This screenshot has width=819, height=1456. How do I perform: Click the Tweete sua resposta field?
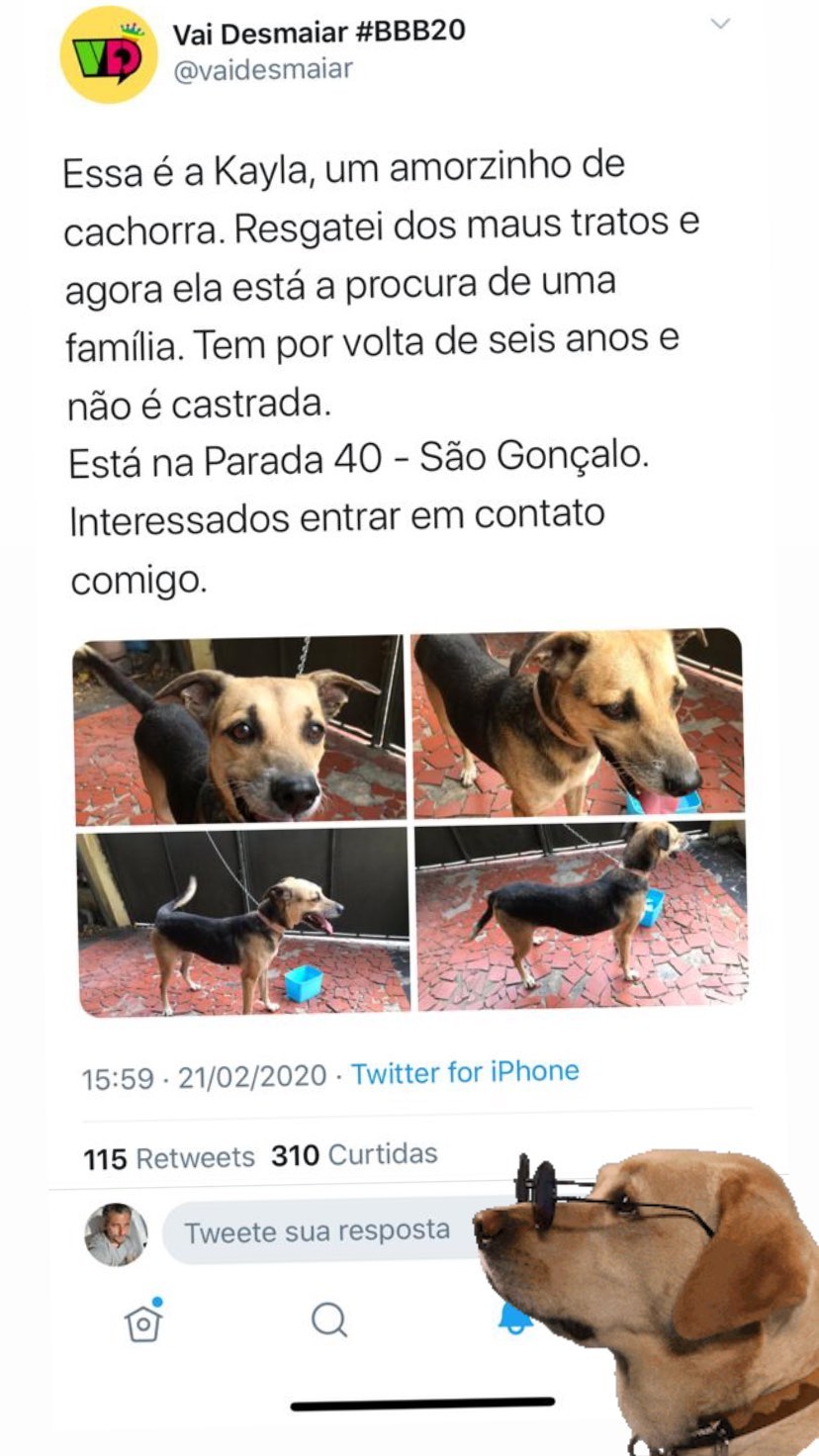(x=326, y=1232)
